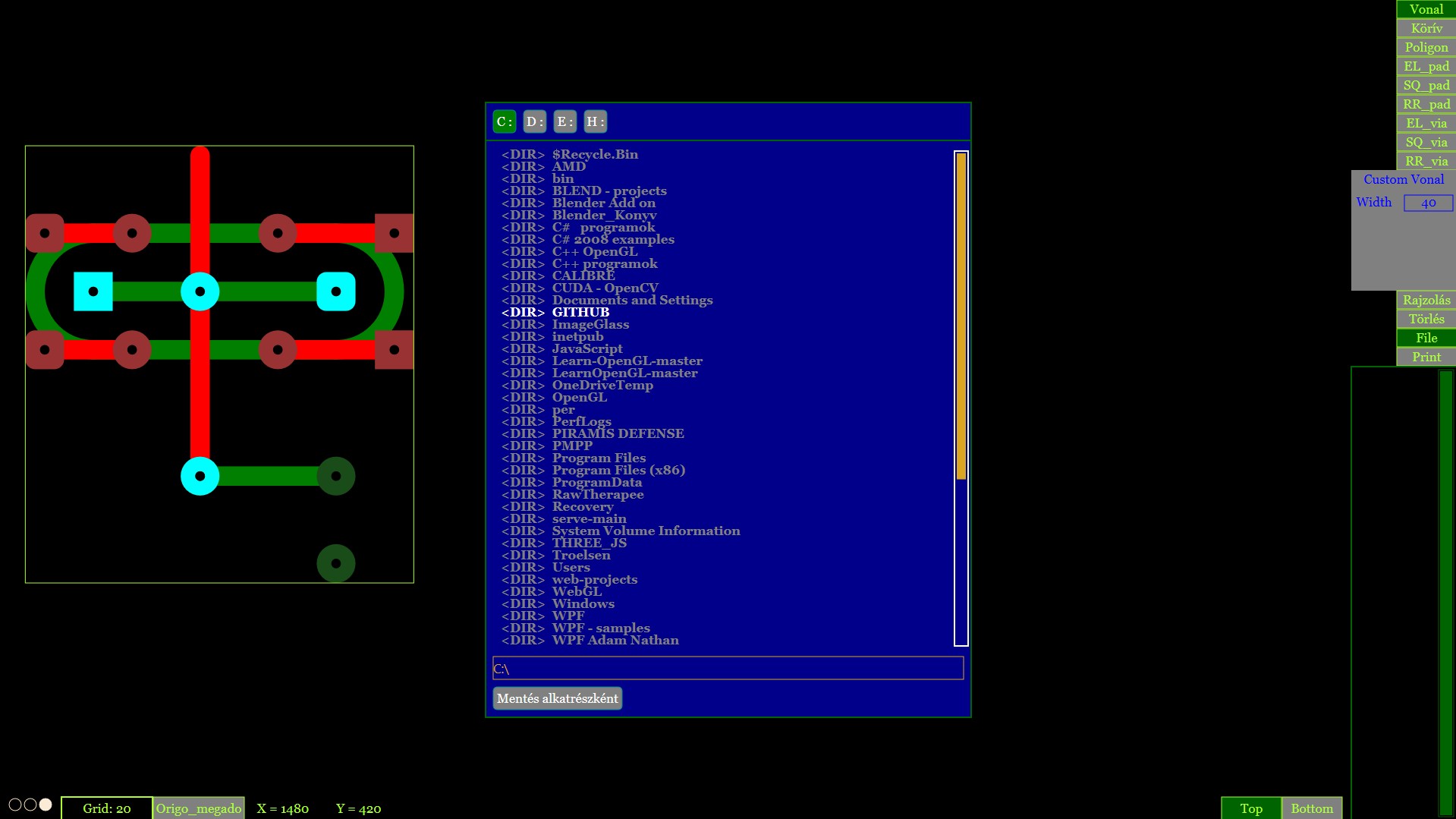Click the Mentés alkatrészként button
This screenshot has height=819, width=1456.
(557, 698)
